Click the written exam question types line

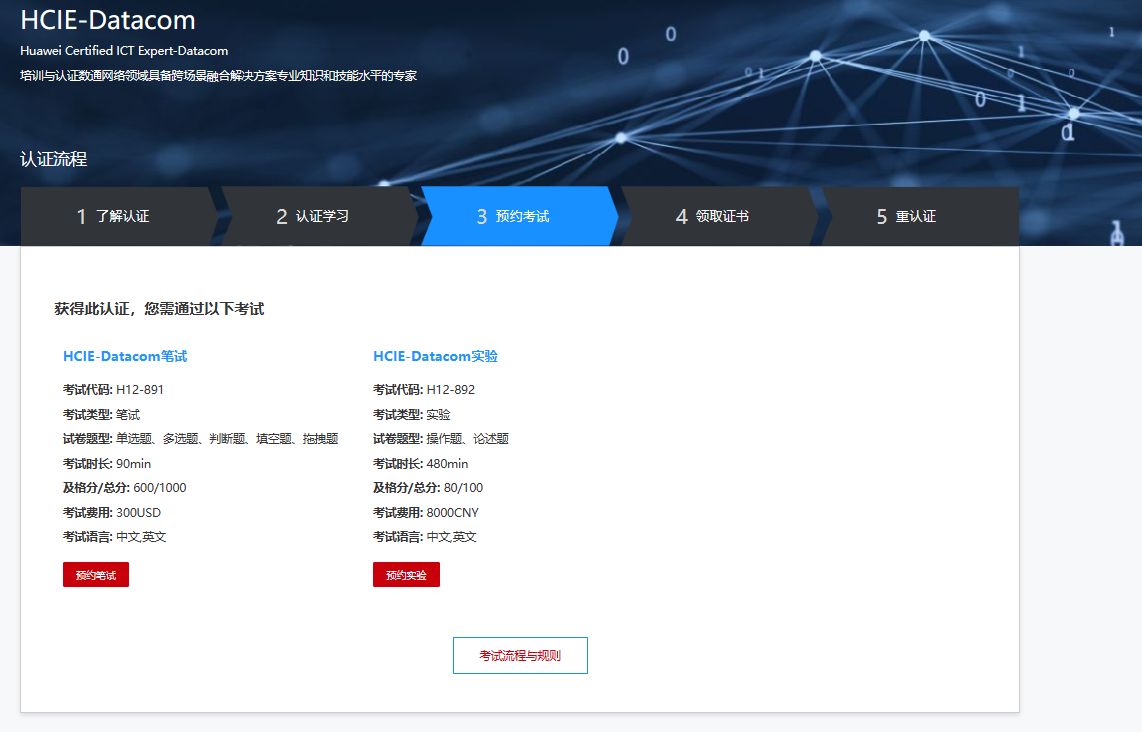(x=200, y=438)
